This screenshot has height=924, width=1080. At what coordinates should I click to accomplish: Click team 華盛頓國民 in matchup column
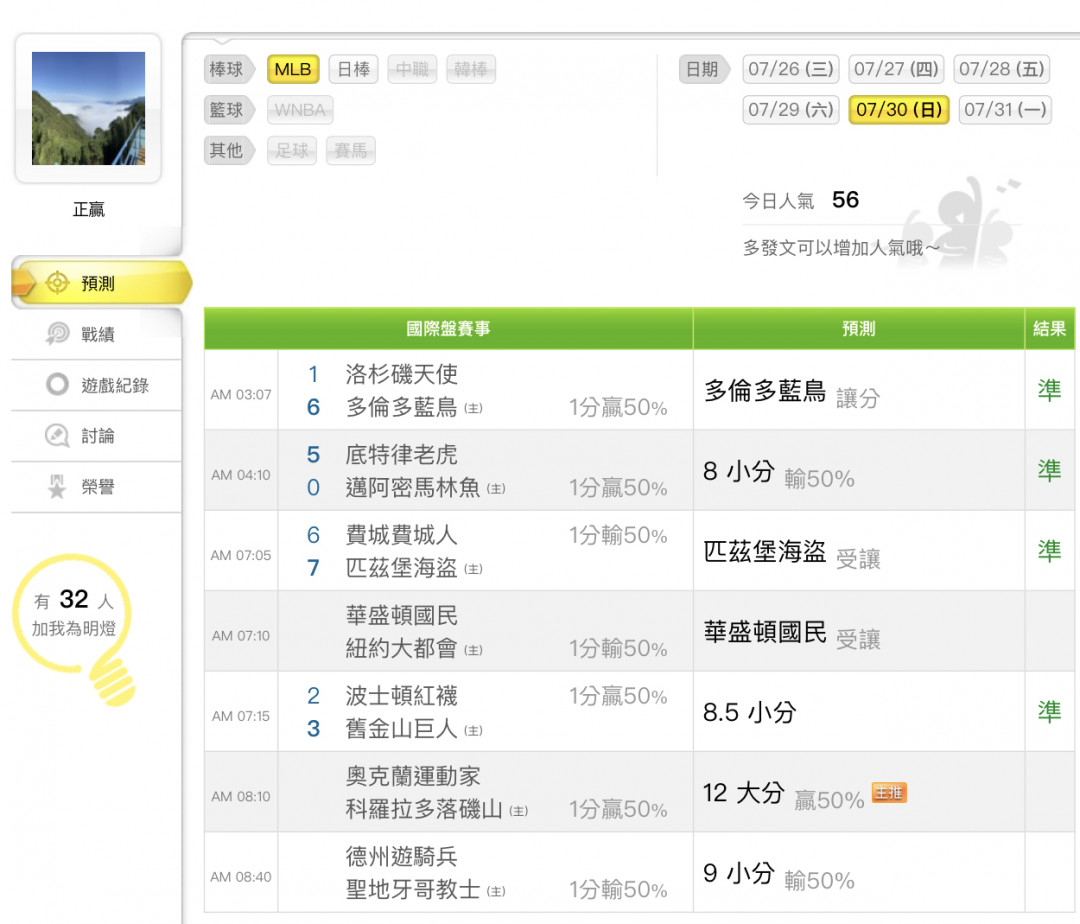point(402,616)
